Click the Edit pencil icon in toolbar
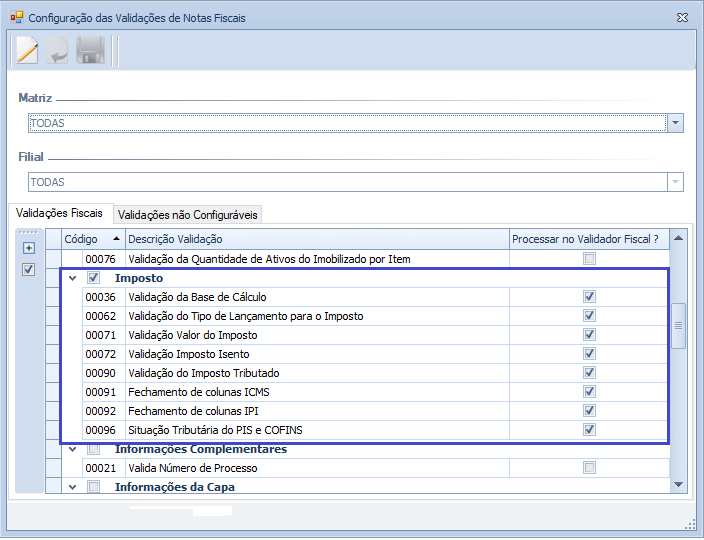 coord(27,51)
